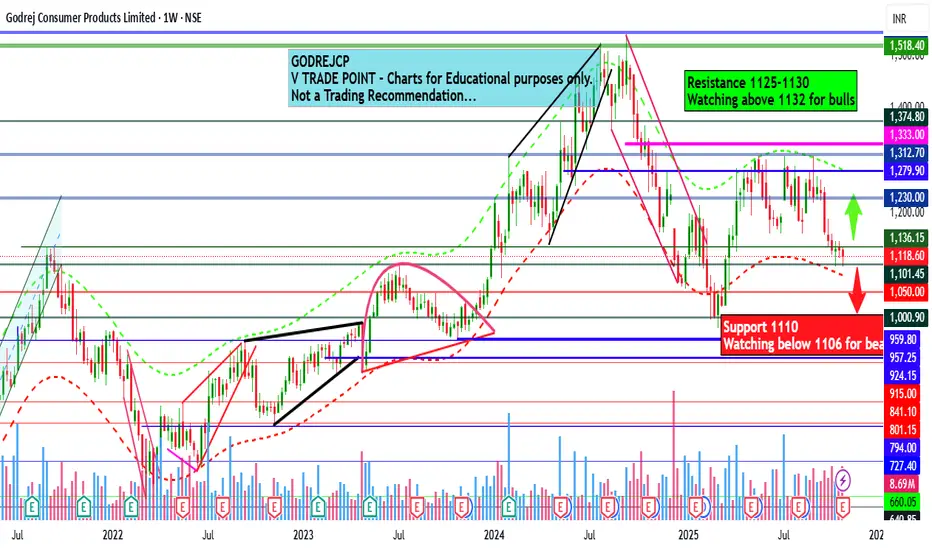Click the first green earnings E marker above the leftmost Jul label
The width and height of the screenshot is (932, 550).
coord(32,507)
